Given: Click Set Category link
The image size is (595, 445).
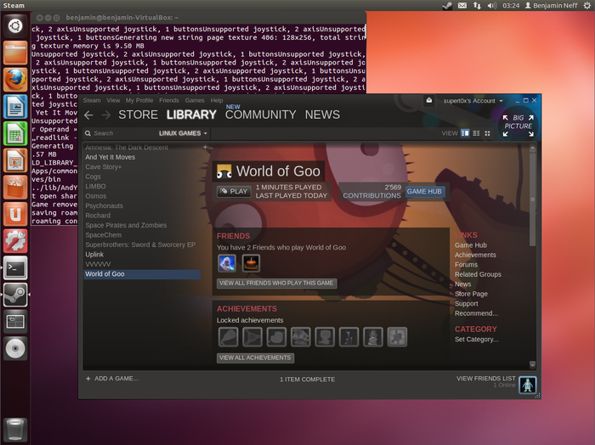Looking at the screenshot, I should click(476, 339).
